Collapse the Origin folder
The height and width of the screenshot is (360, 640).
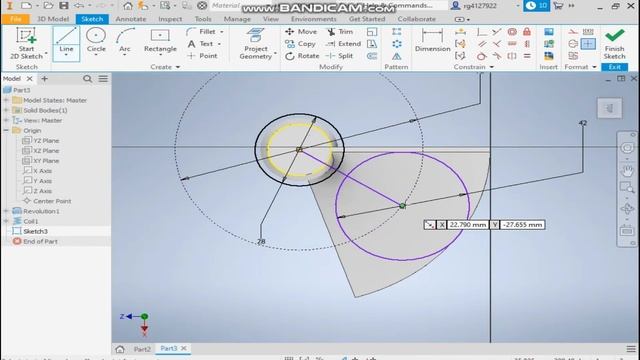coord(6,131)
